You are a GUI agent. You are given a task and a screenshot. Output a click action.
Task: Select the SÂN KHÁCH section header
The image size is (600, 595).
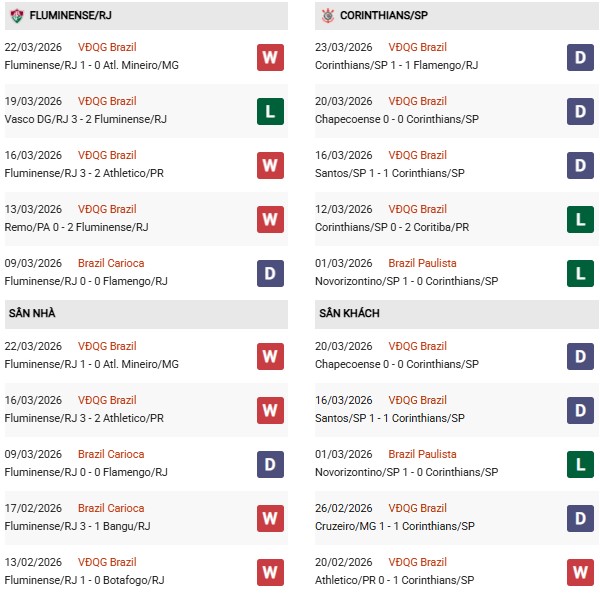tap(350, 313)
